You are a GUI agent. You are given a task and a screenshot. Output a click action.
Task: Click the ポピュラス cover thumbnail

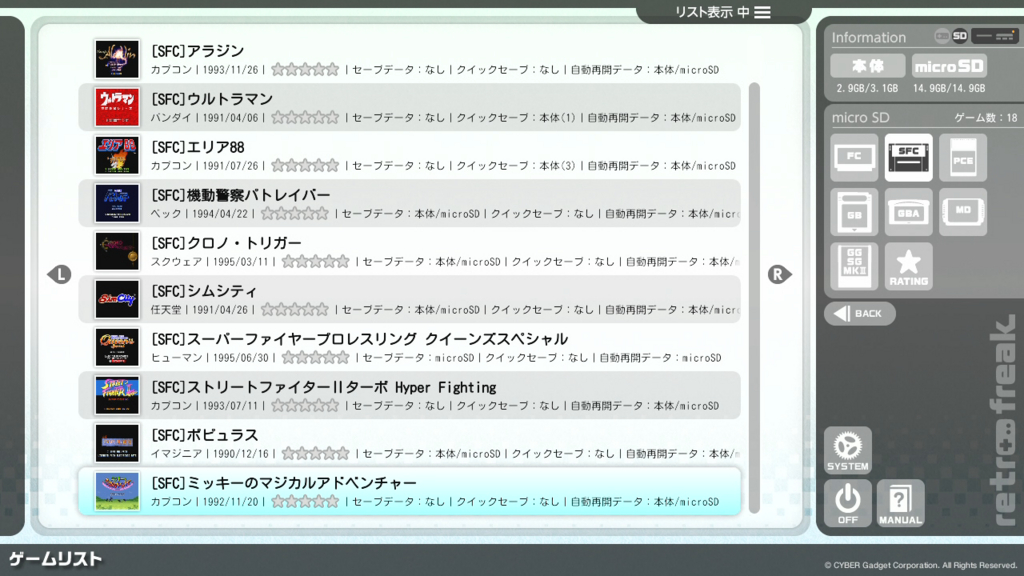point(117,443)
